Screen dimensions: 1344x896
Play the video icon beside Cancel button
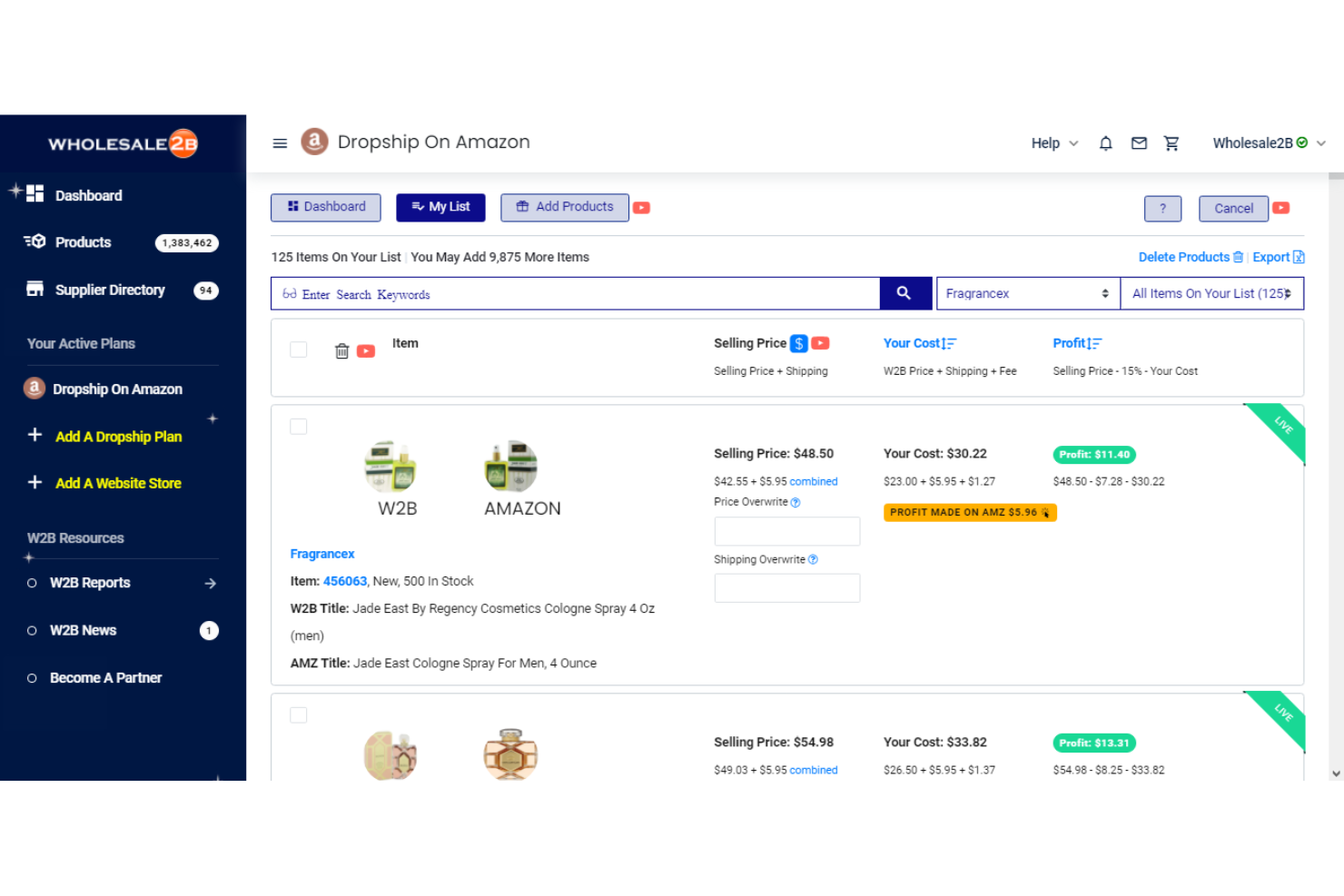1280,208
